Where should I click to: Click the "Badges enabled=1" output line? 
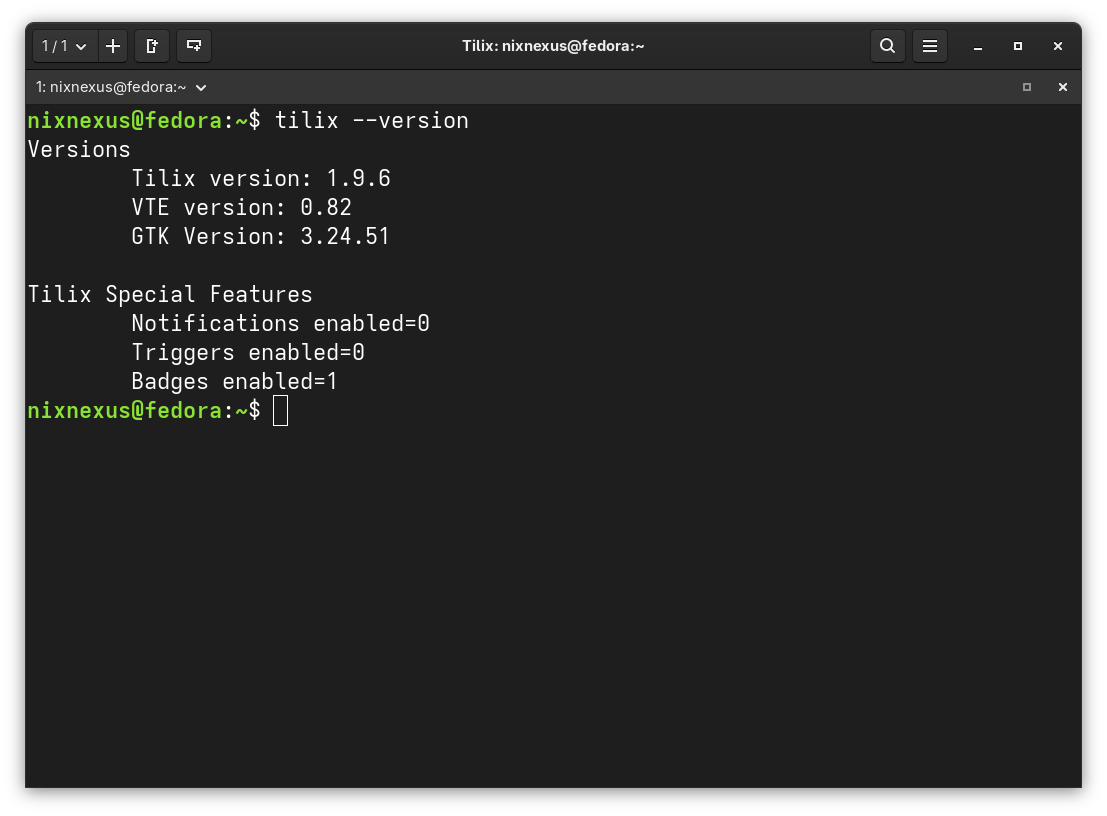pos(234,381)
